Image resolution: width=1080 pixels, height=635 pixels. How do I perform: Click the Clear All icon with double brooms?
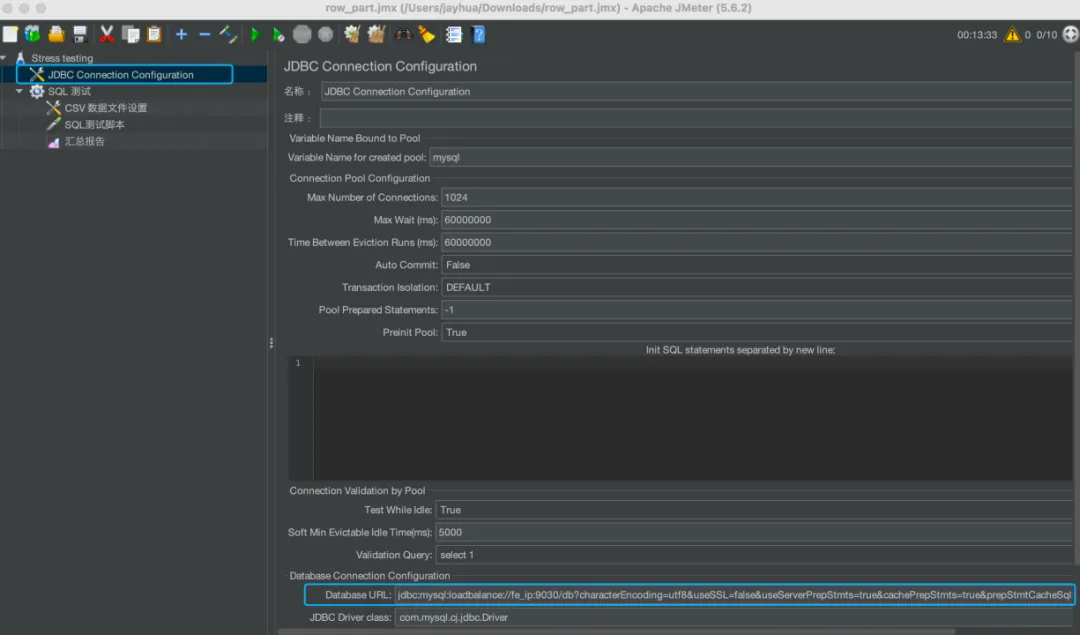click(376, 34)
